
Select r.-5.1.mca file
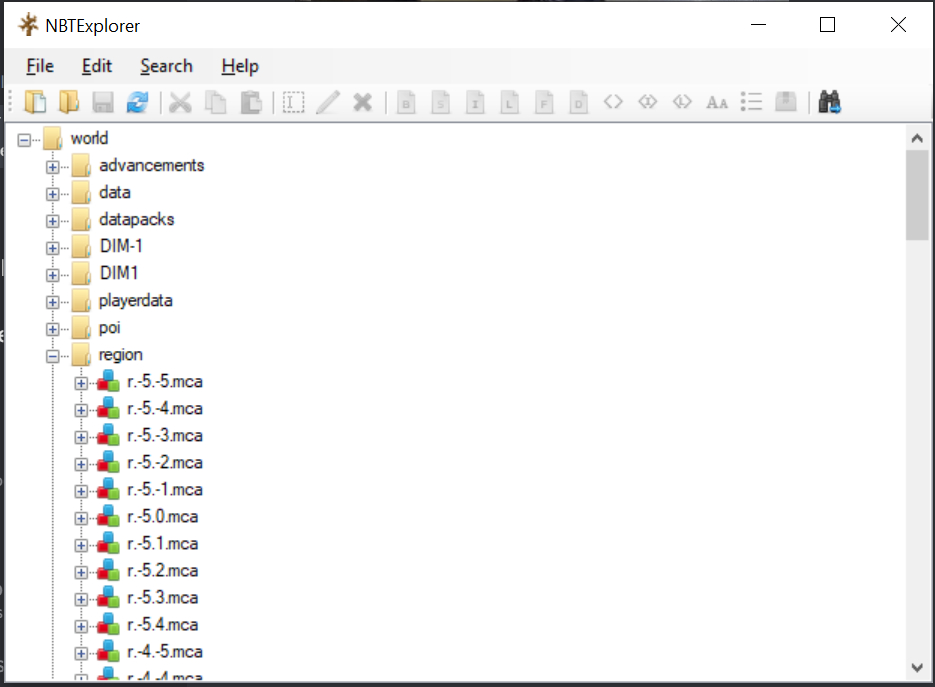(162, 544)
